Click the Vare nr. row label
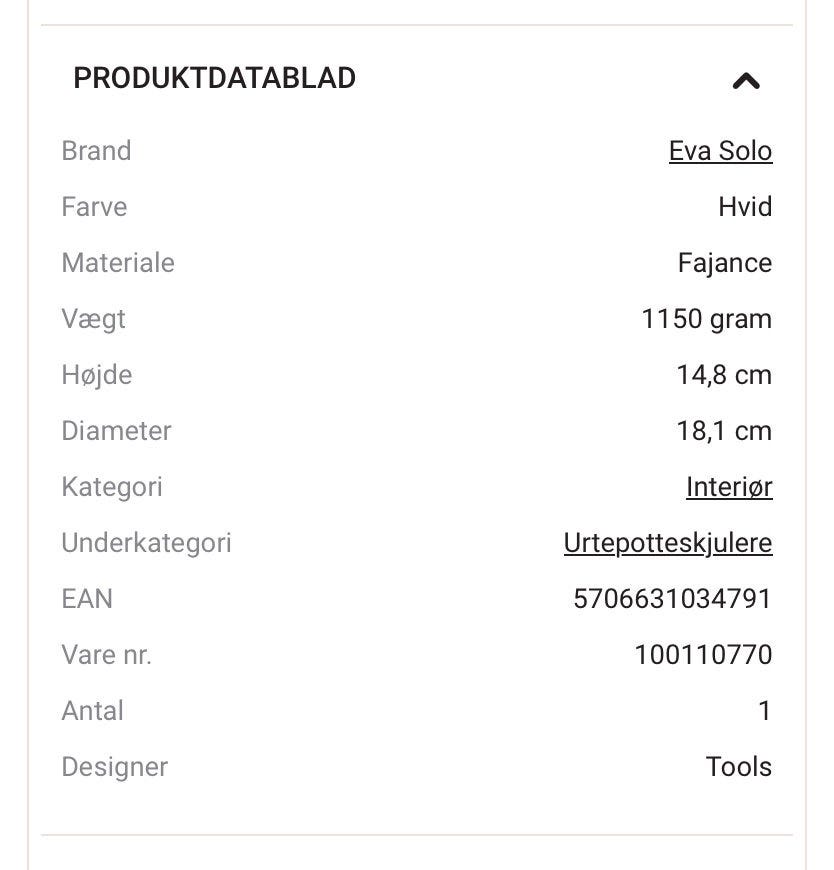 tap(106, 655)
